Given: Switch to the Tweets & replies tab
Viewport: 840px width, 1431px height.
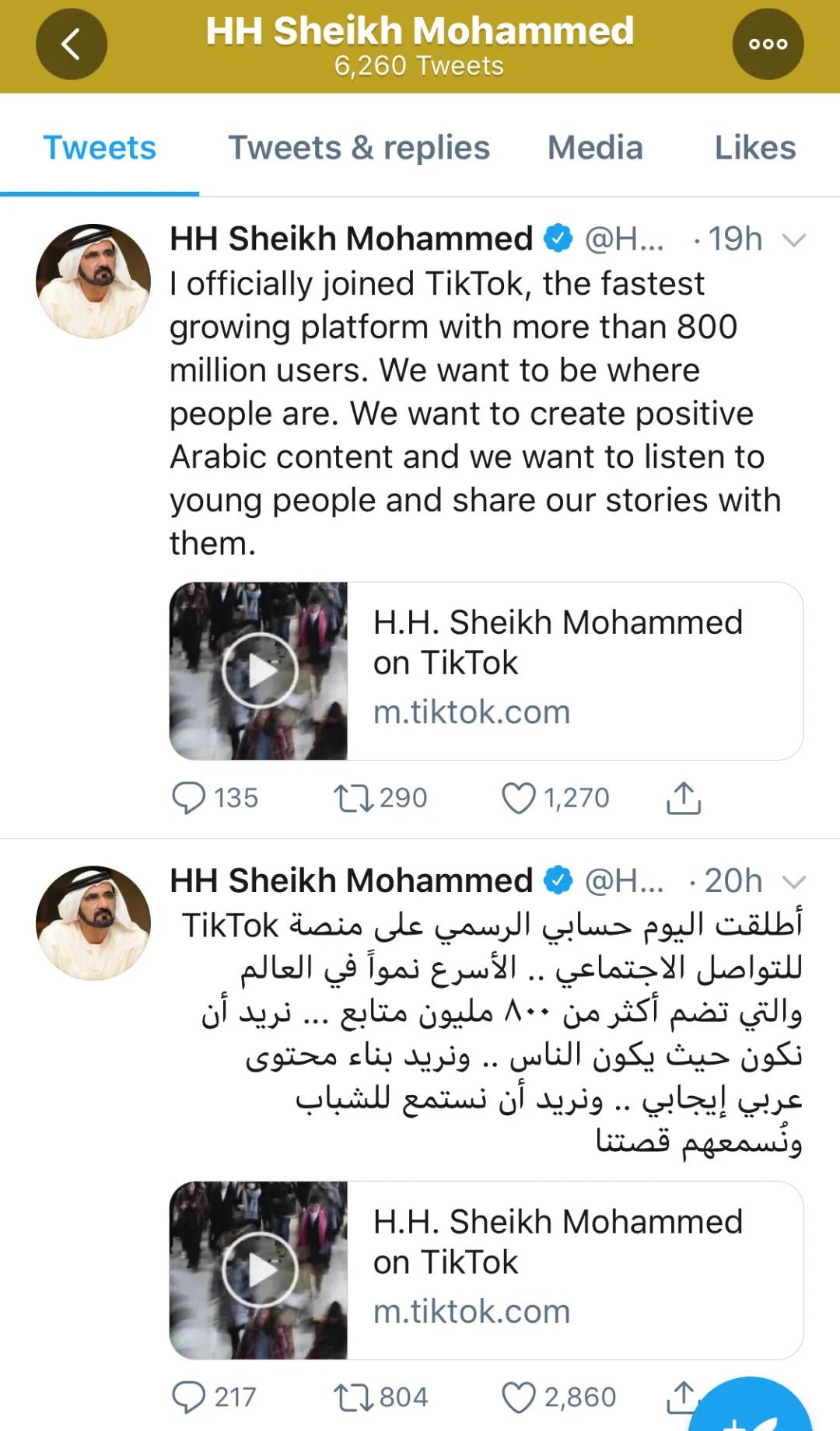Looking at the screenshot, I should pyautogui.click(x=359, y=148).
